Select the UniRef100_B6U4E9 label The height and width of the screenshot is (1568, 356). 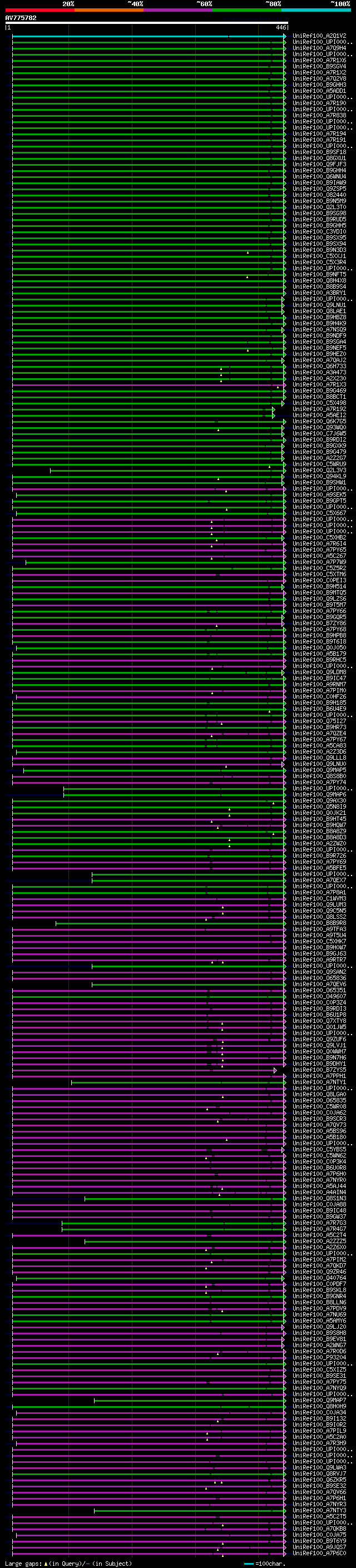[319, 709]
